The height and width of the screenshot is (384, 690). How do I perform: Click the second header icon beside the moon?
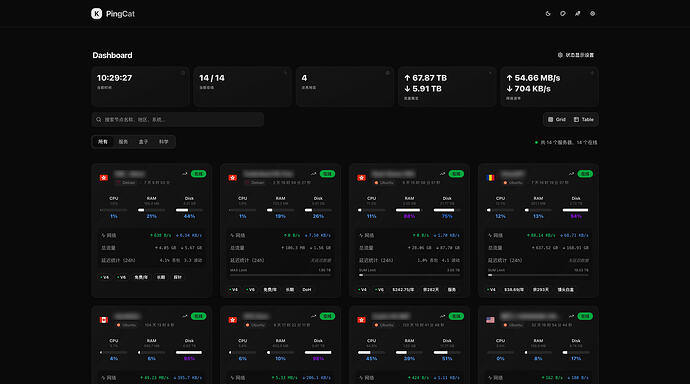[x=563, y=14]
